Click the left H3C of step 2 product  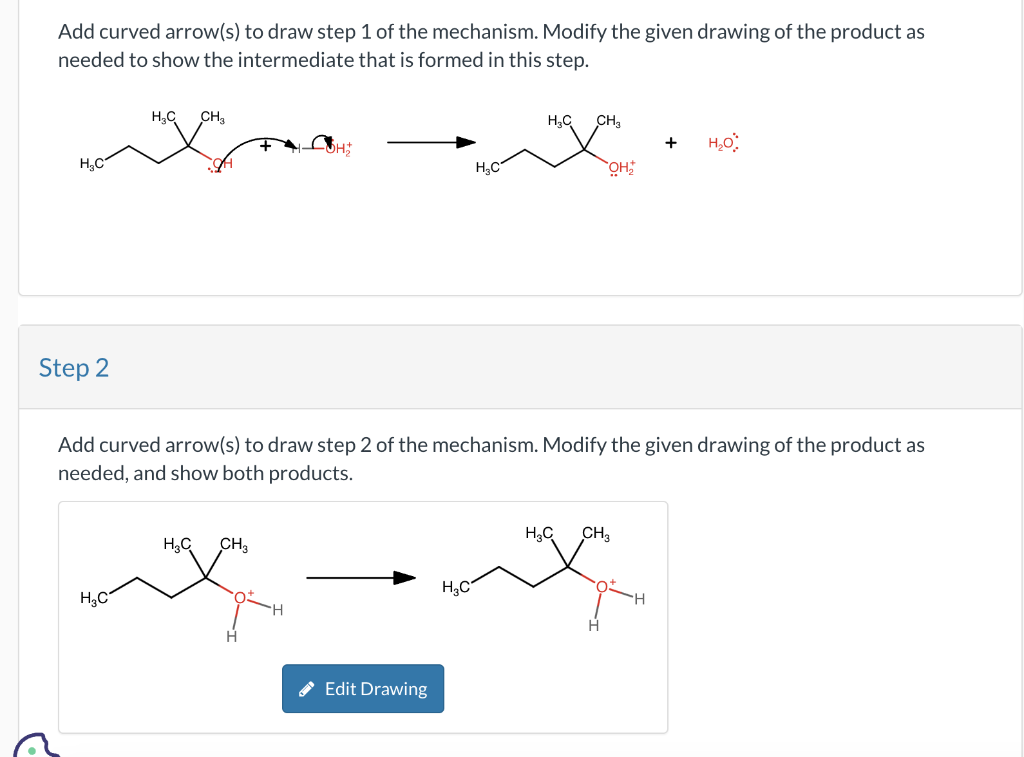(x=456, y=588)
